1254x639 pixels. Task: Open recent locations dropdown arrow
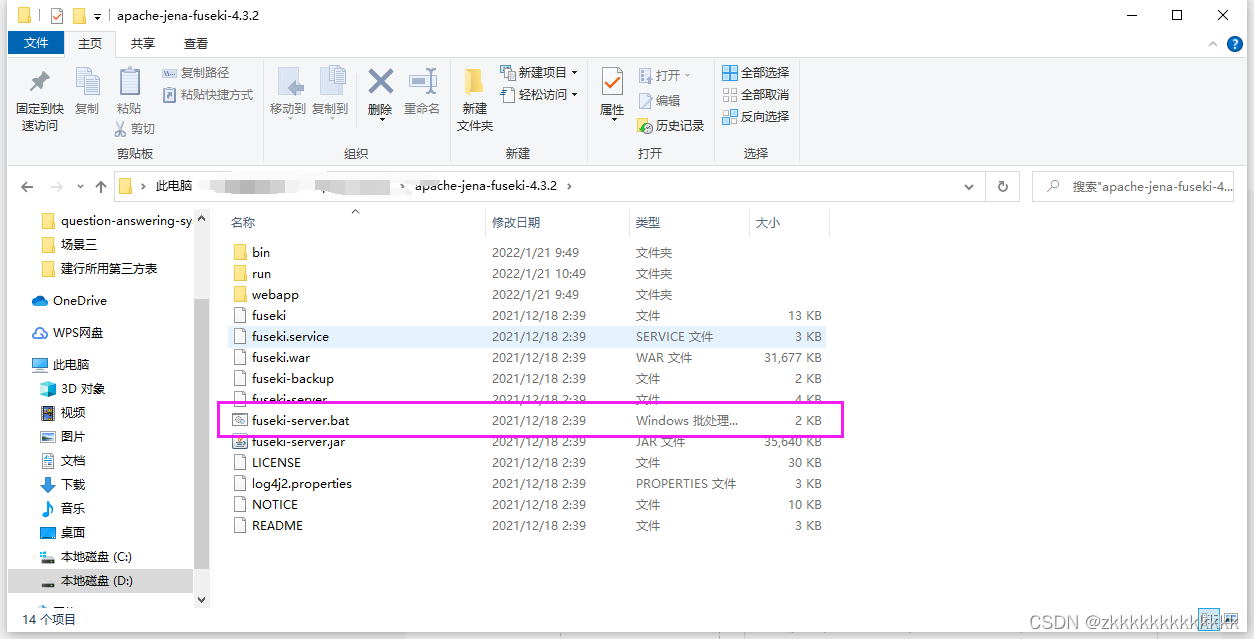point(78,187)
